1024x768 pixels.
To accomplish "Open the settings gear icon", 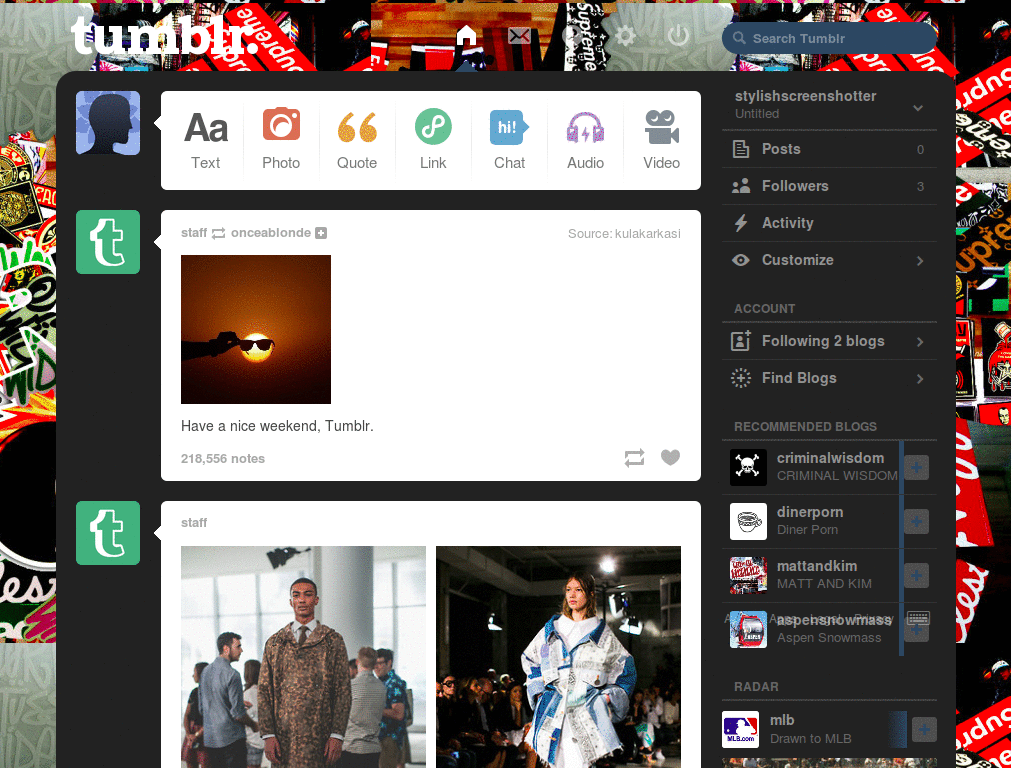I will point(625,35).
